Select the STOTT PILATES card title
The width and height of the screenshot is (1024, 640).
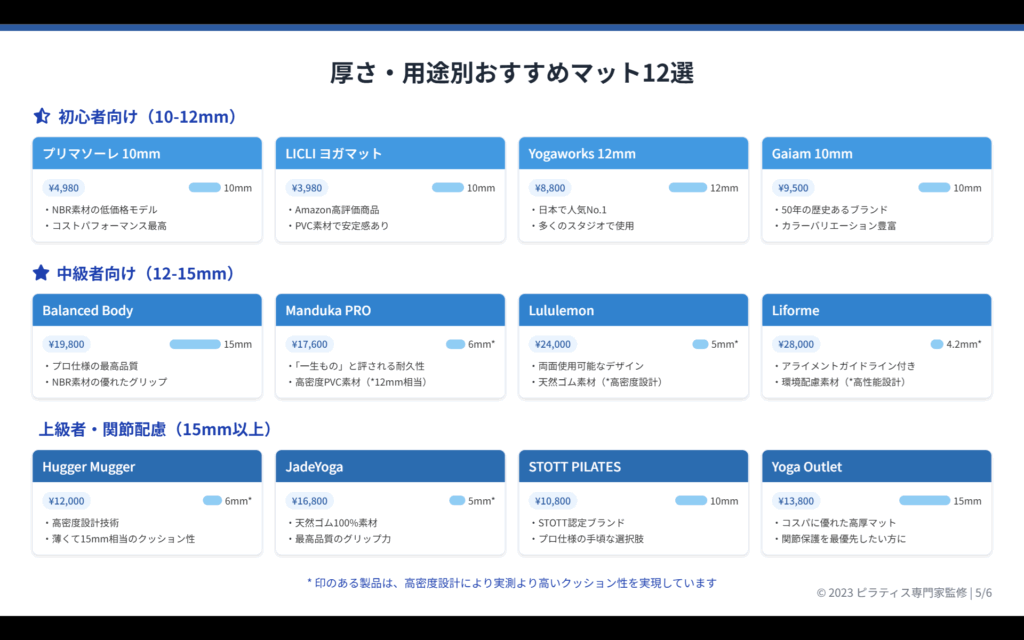point(575,467)
